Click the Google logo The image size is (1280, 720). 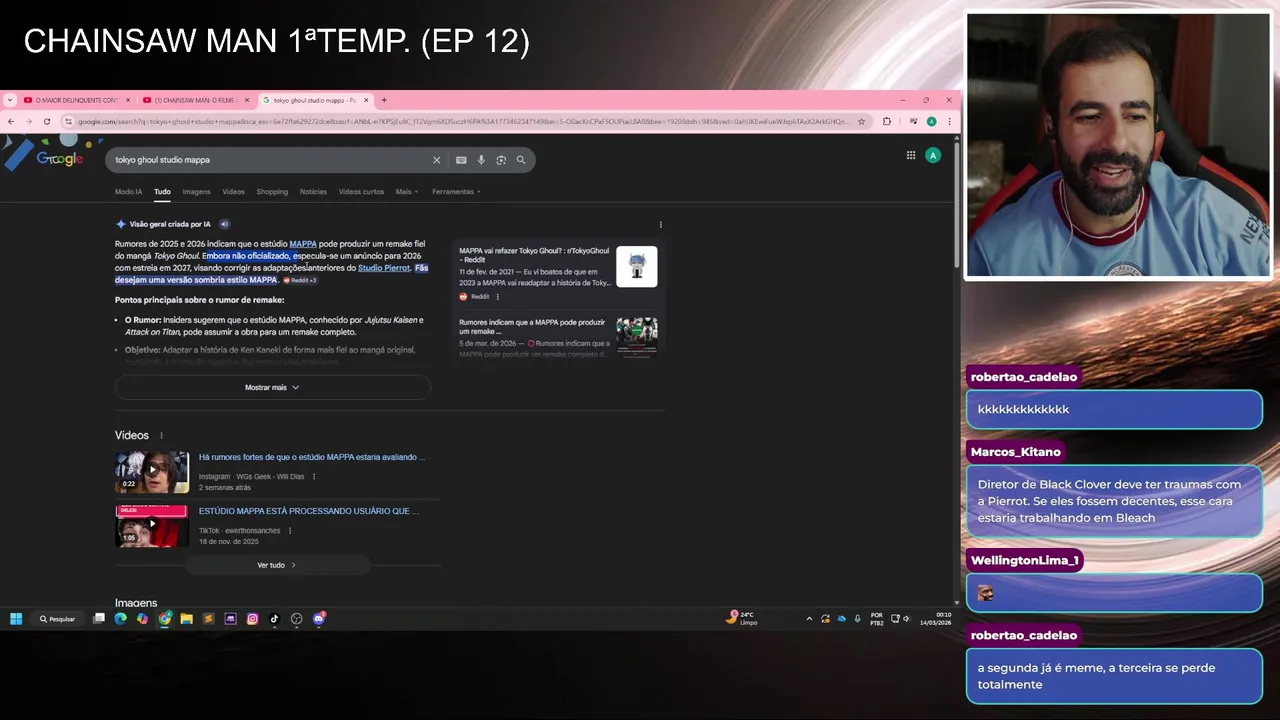(60, 159)
